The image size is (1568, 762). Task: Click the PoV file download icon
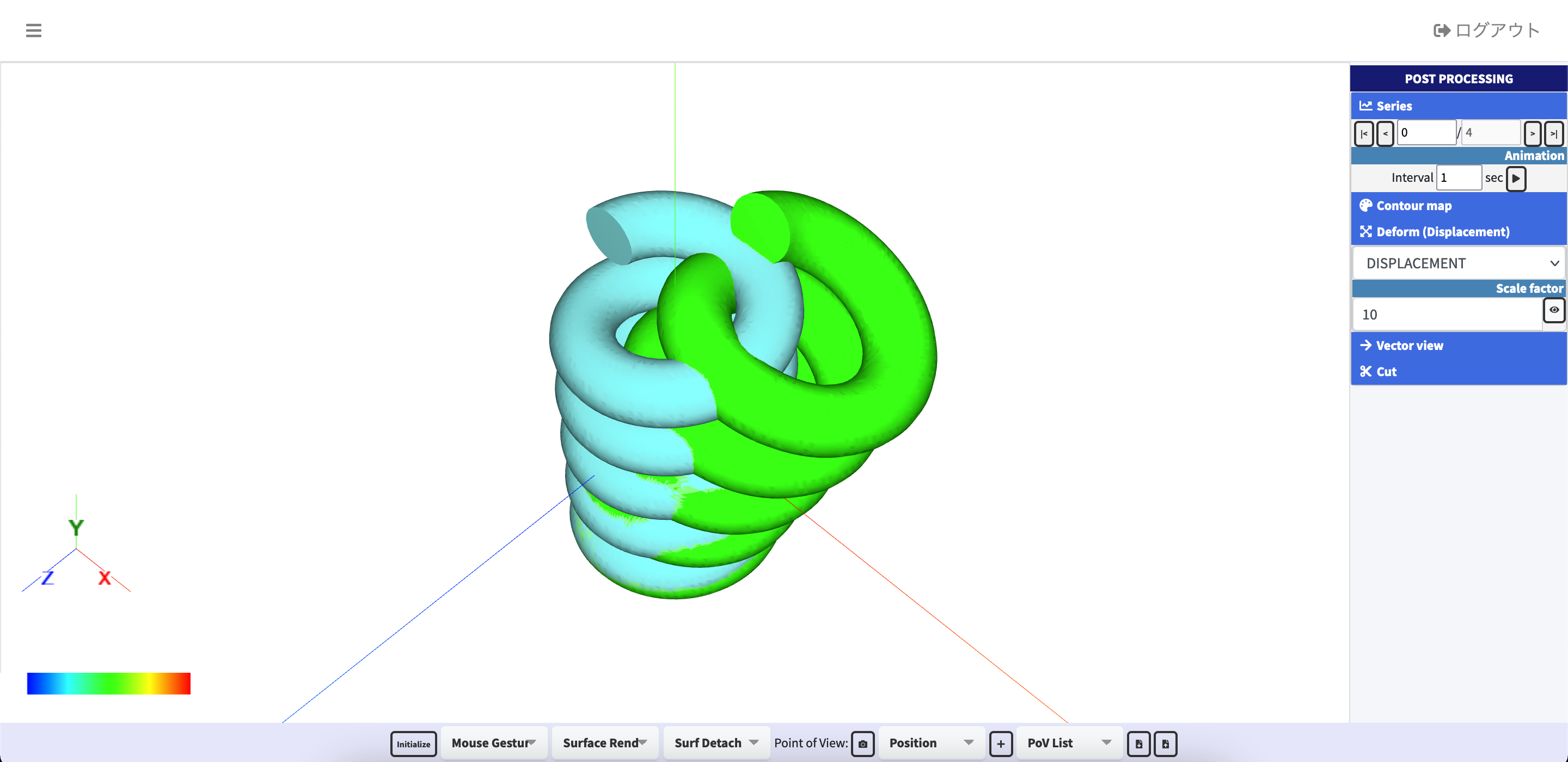(x=1139, y=743)
